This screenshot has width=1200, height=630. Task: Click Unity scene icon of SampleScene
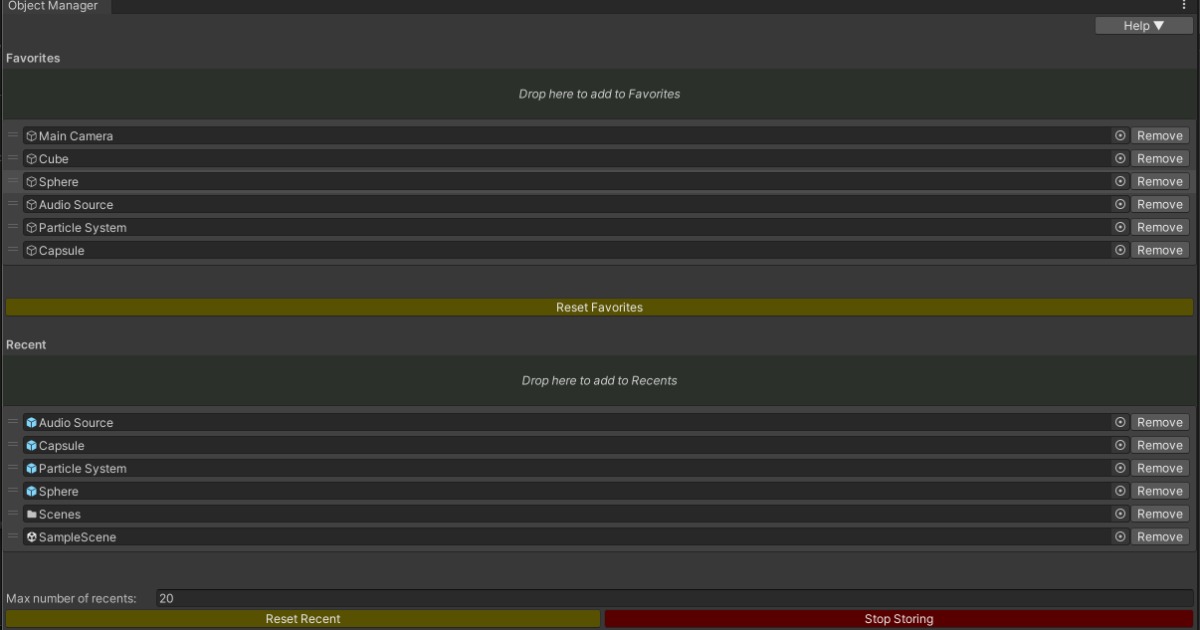click(32, 538)
